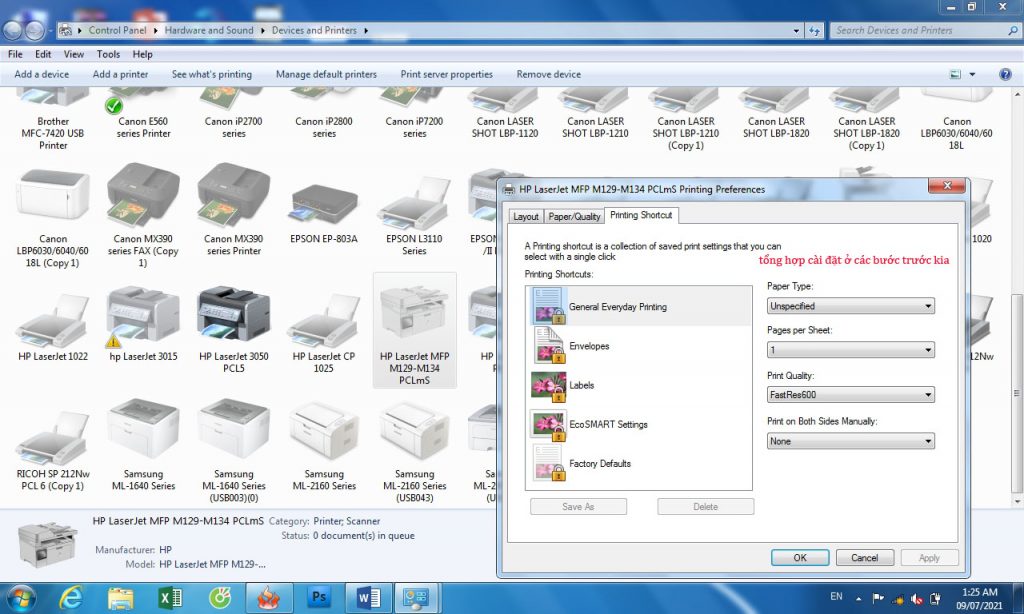Click the volume icon in the system tray
Viewport: 1024px width, 614px height.
tap(917, 598)
